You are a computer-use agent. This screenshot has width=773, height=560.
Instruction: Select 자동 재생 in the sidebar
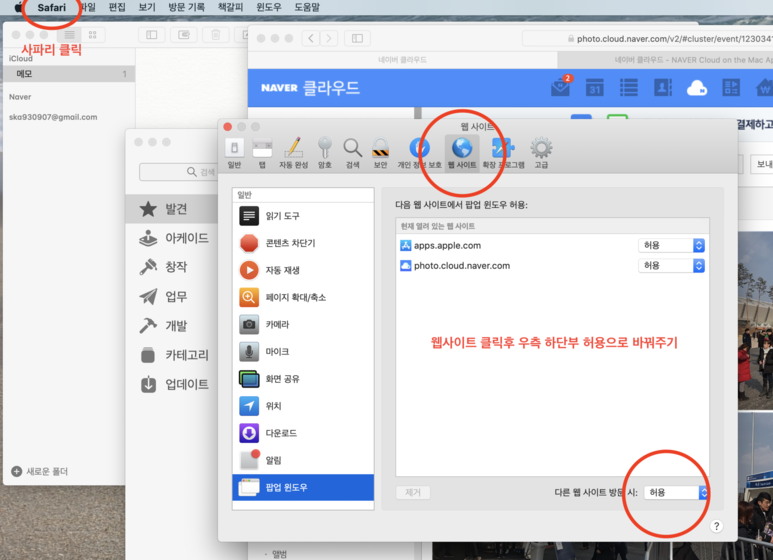click(x=303, y=270)
